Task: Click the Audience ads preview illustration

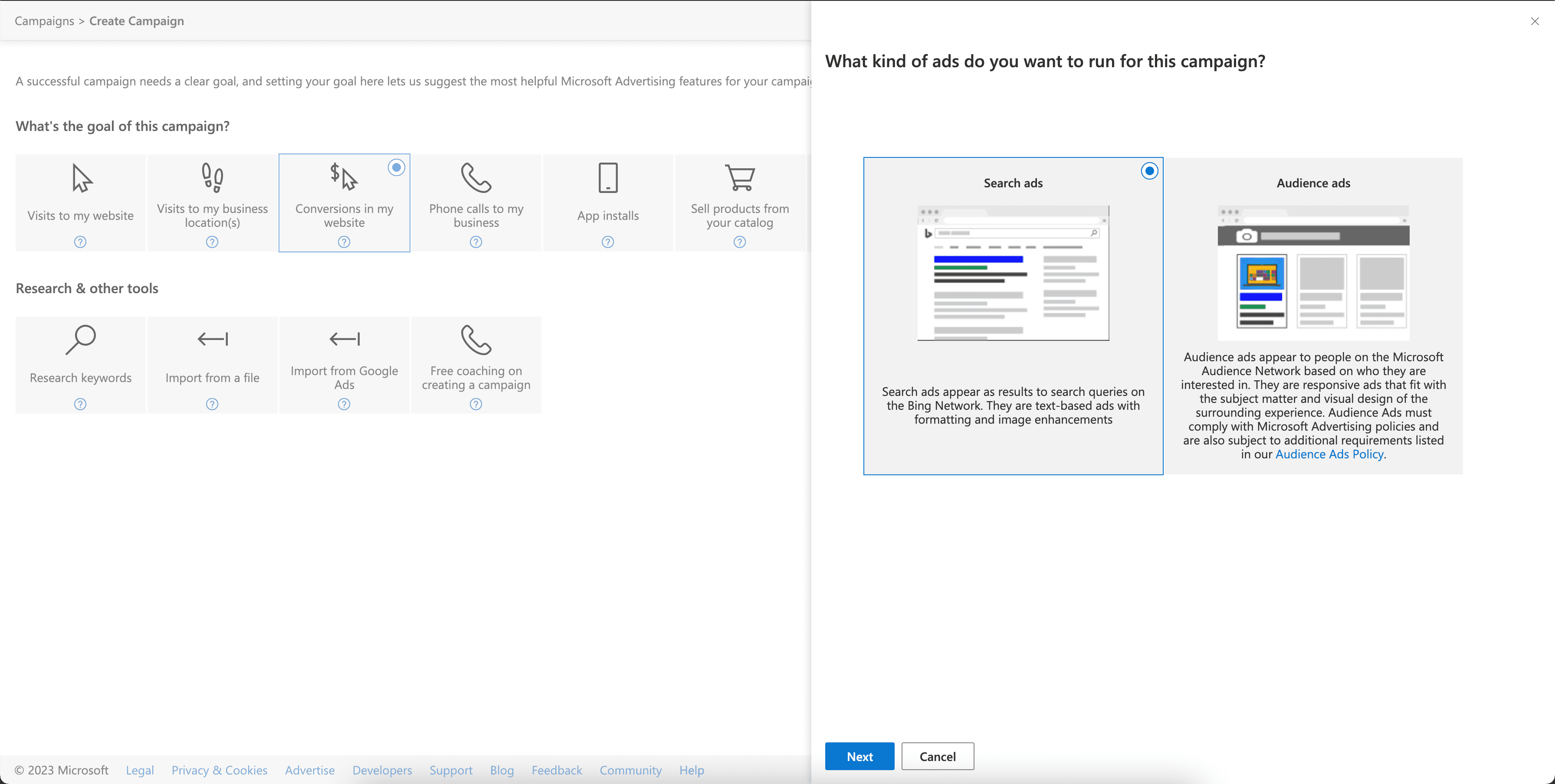Action: pos(1313,273)
